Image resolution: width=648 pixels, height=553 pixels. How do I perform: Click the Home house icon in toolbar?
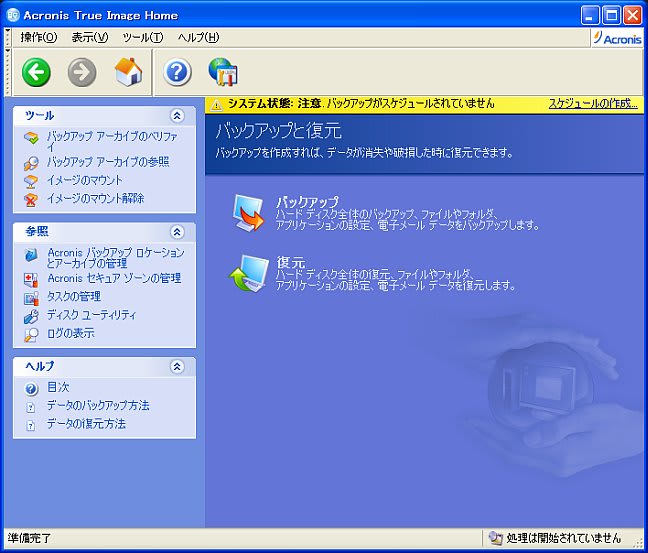tap(129, 72)
